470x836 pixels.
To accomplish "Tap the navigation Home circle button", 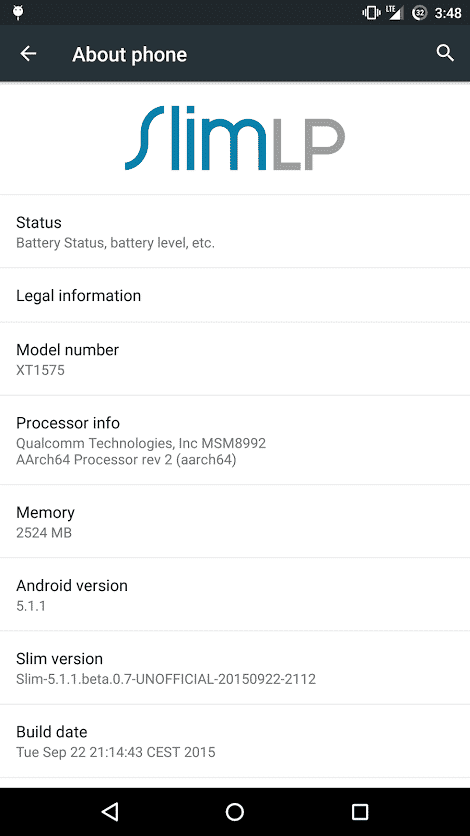I will tap(234, 811).
